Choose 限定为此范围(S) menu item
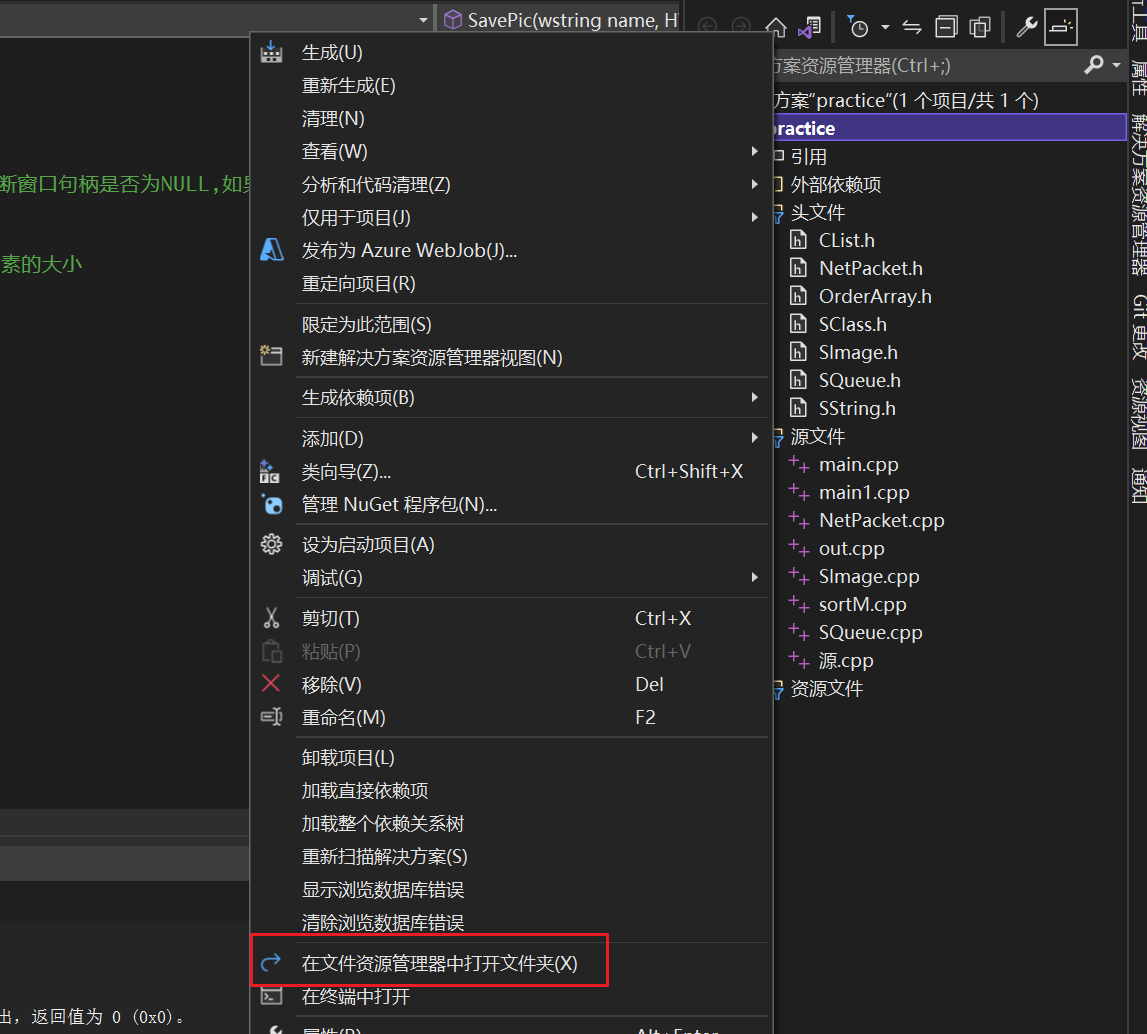Screen dimensions: 1147x1034 tap(366, 324)
